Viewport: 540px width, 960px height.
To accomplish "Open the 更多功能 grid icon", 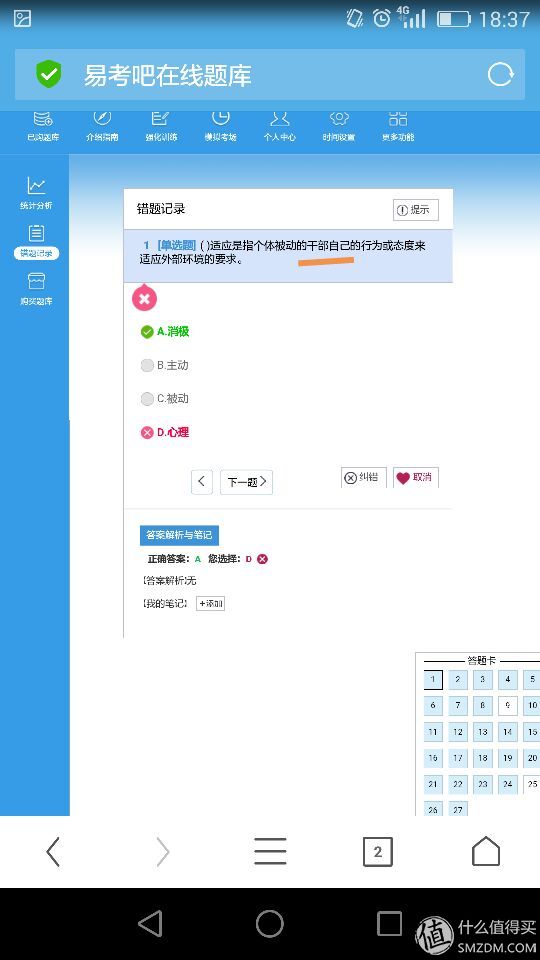I will click(398, 119).
